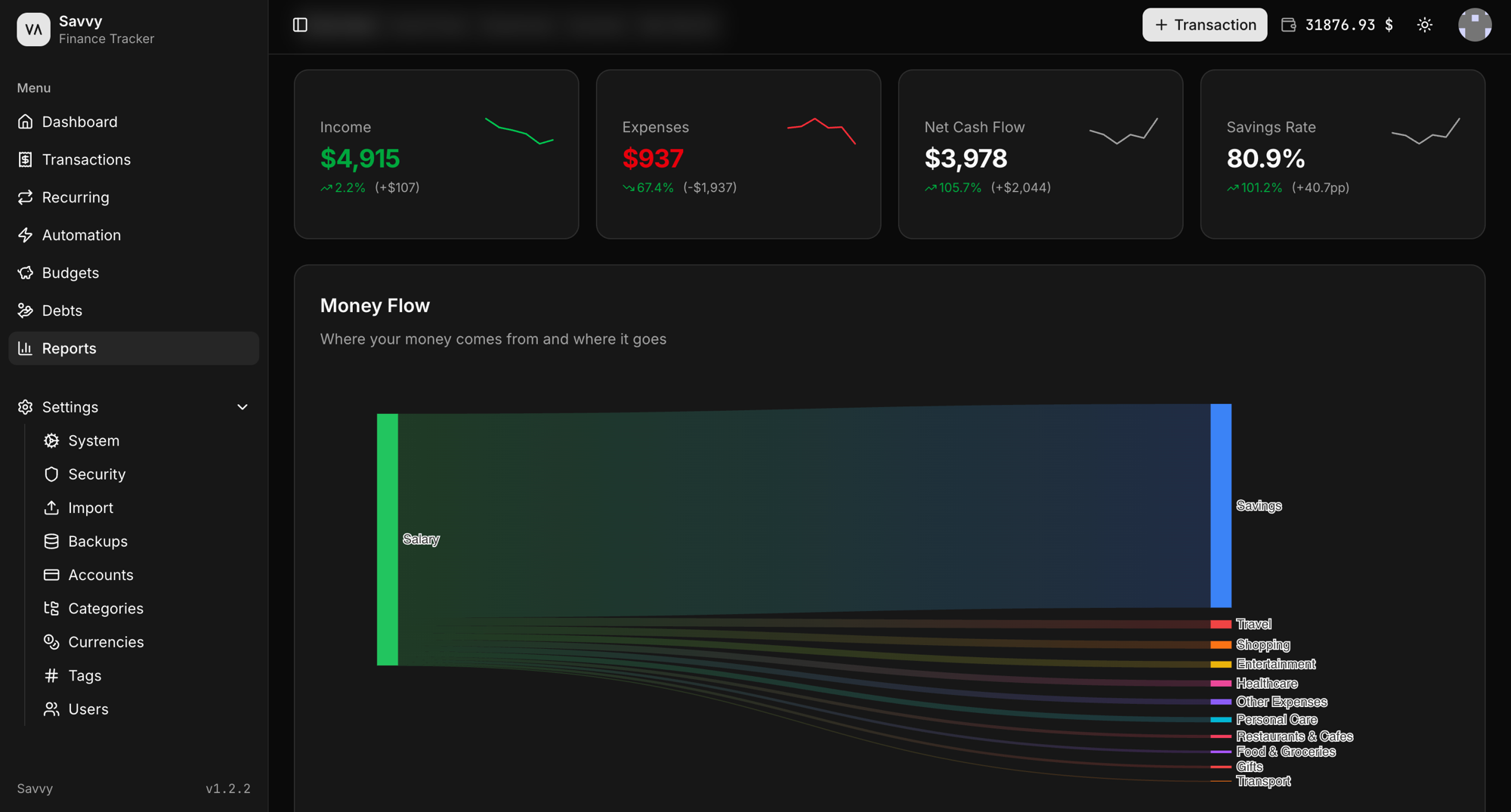
Task: Click the v1.2.2 version text
Action: 228,789
